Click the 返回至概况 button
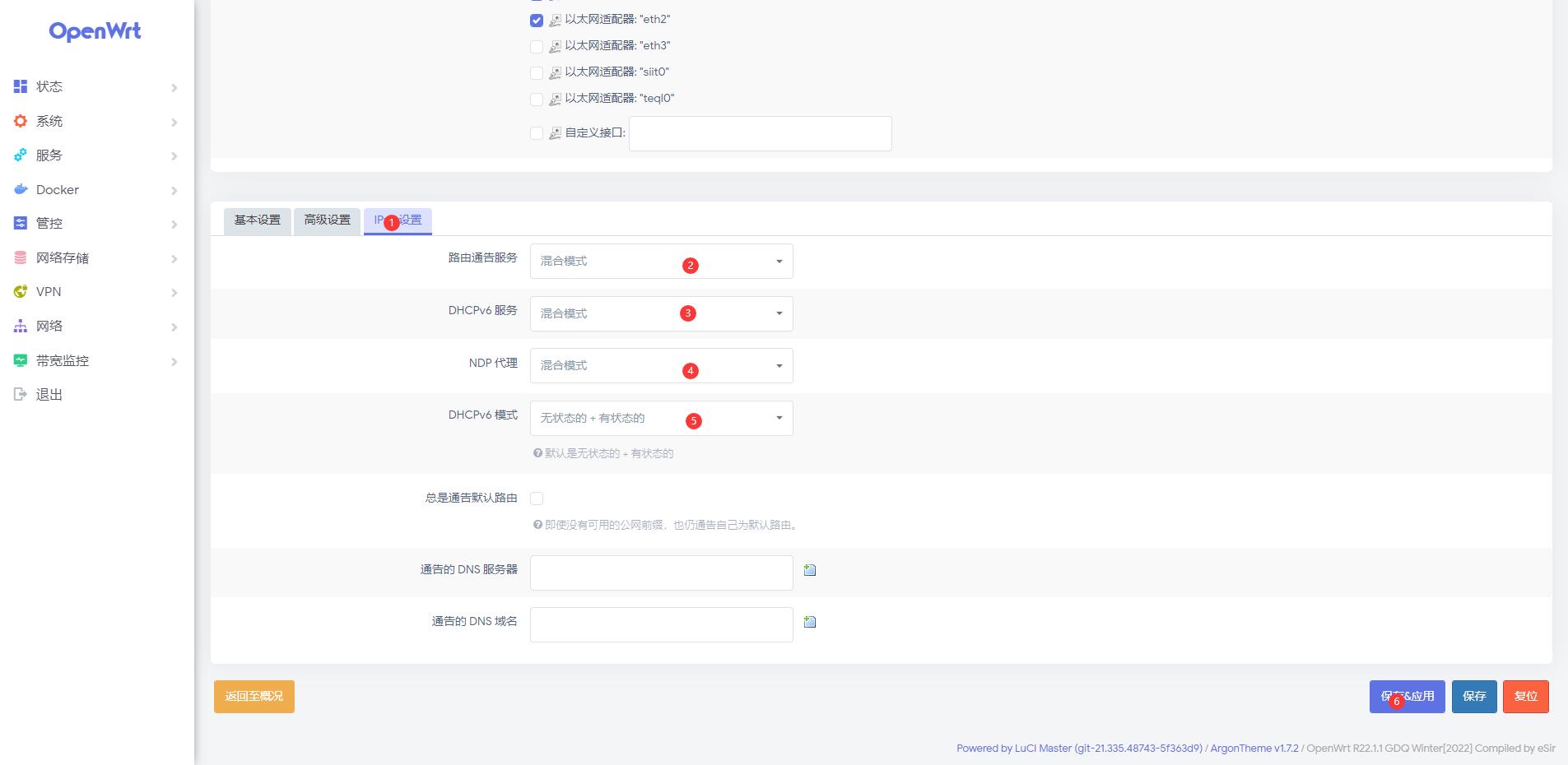The image size is (1568, 765). click(254, 697)
